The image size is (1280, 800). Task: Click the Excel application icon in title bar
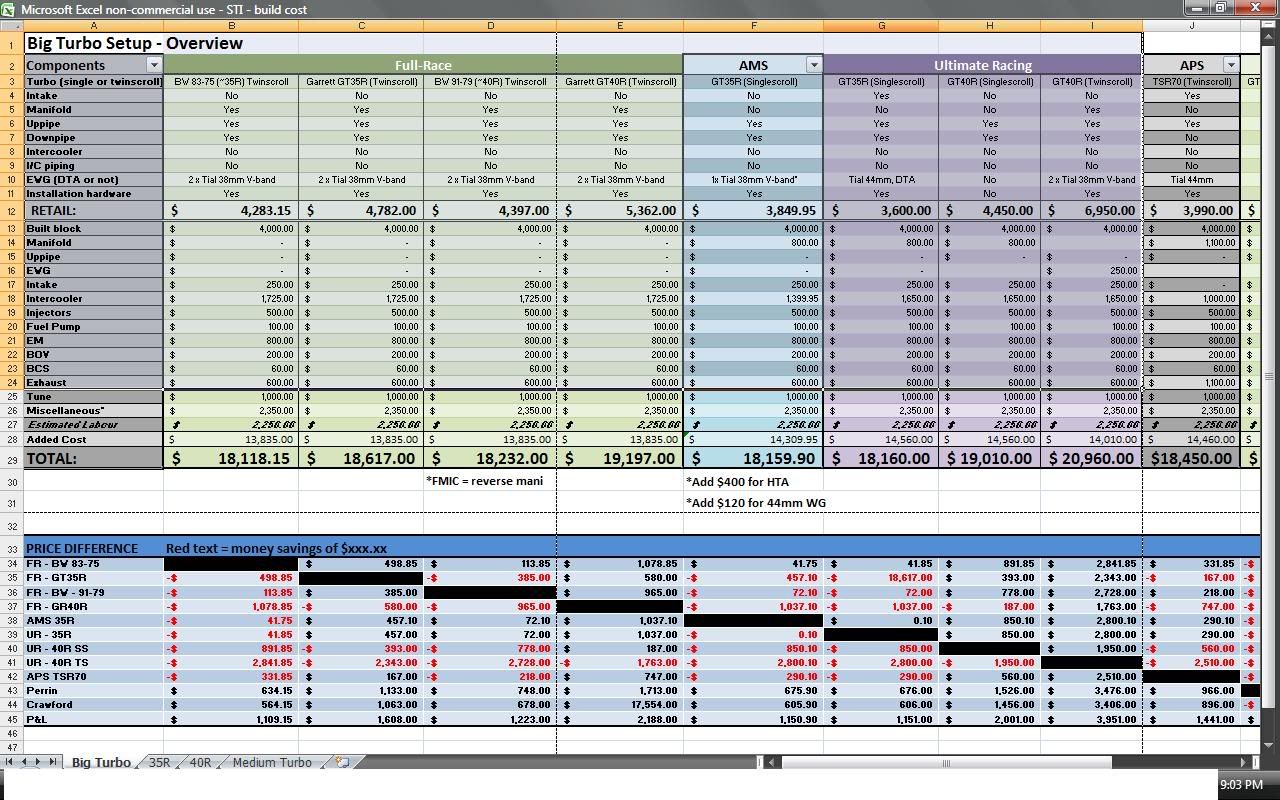click(x=9, y=9)
